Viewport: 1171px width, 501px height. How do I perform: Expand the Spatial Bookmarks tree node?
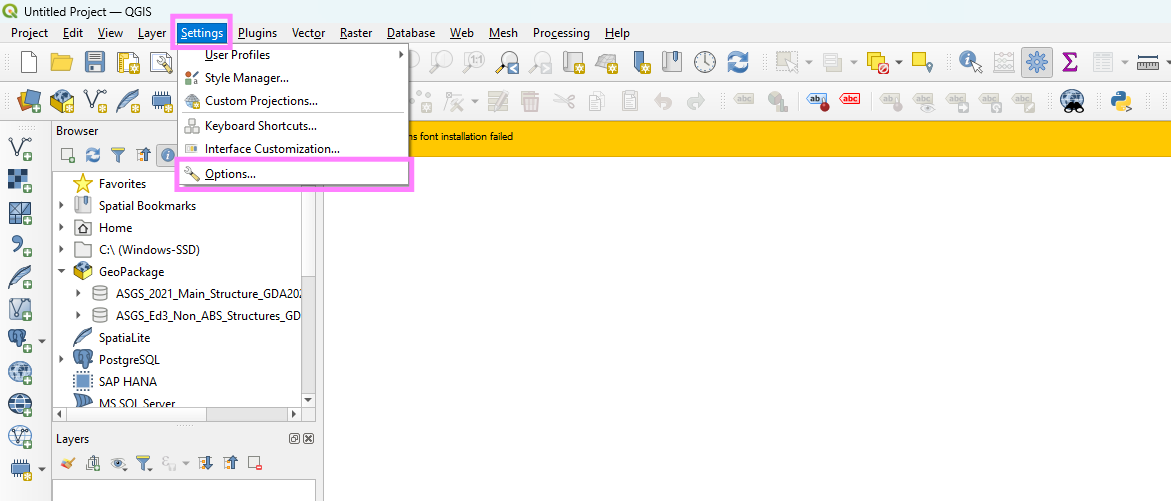coord(61,205)
